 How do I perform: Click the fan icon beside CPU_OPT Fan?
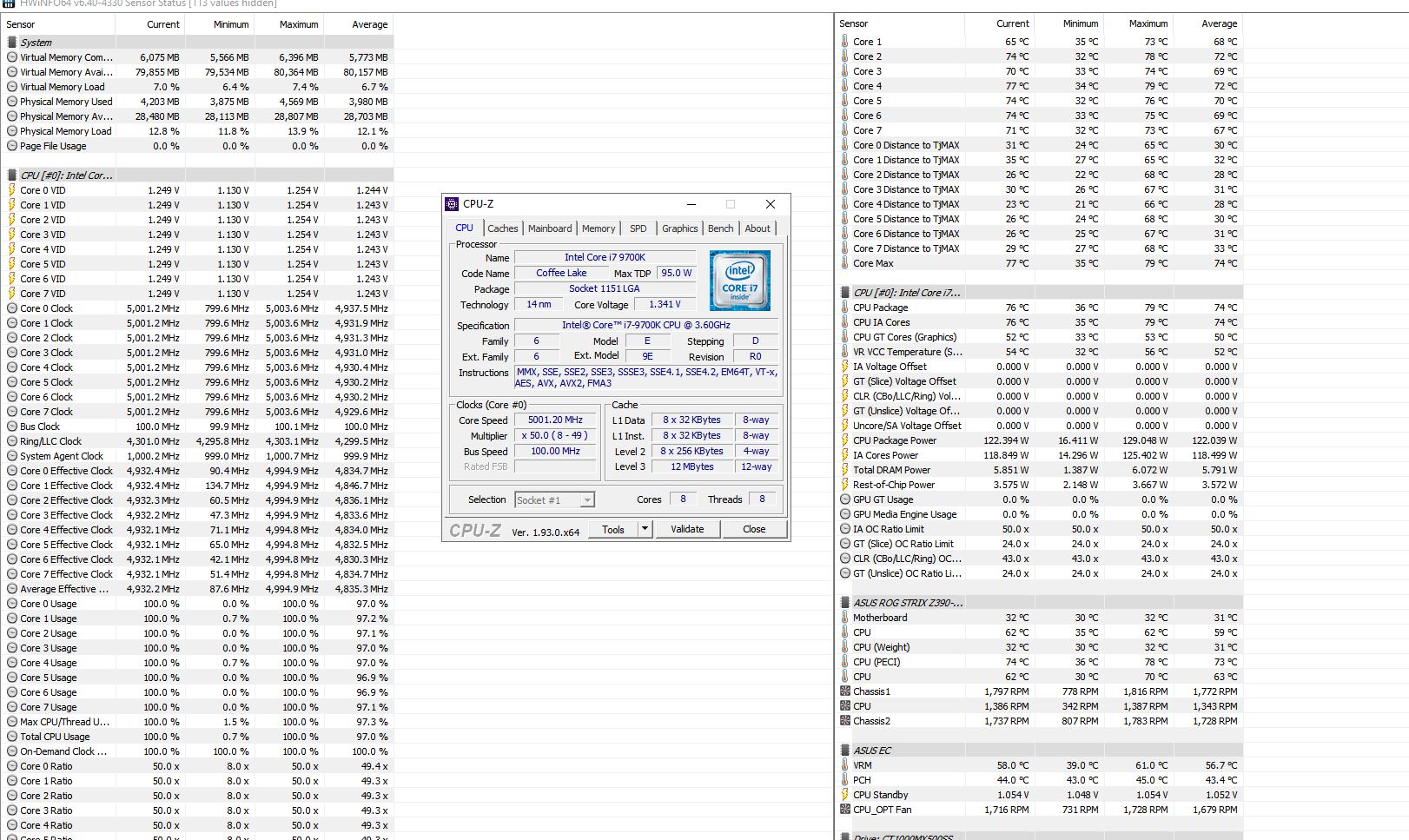coord(845,810)
